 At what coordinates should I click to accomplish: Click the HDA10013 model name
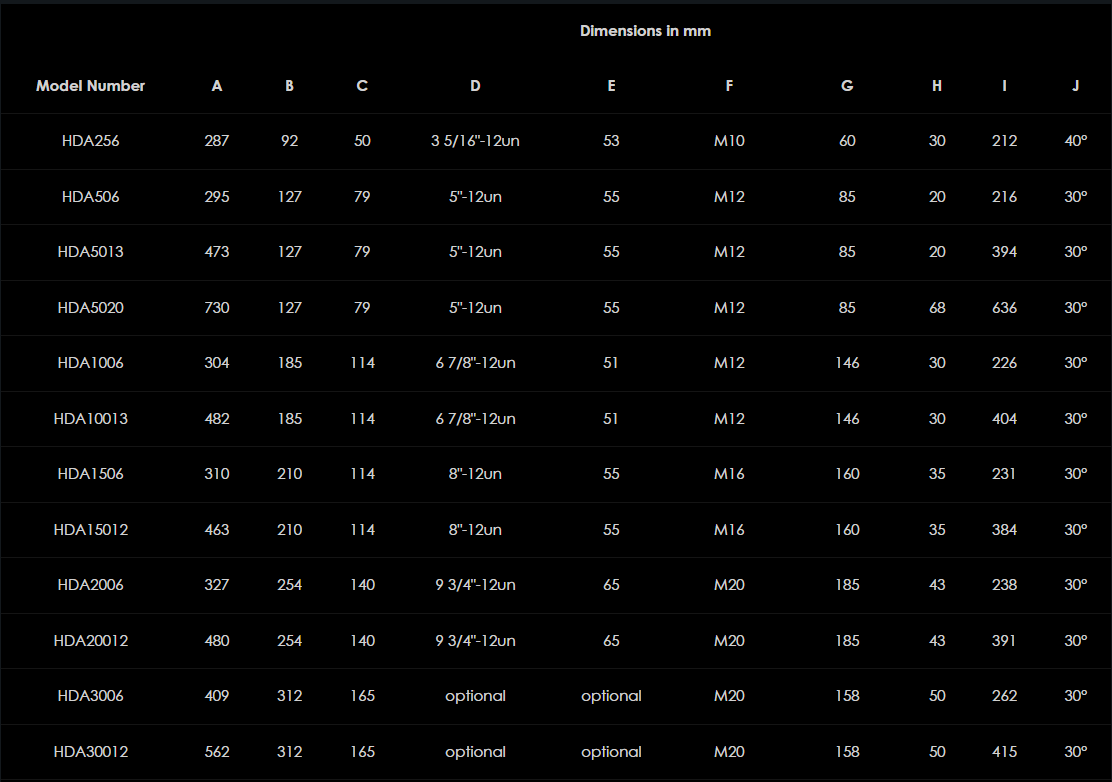[x=90, y=419]
